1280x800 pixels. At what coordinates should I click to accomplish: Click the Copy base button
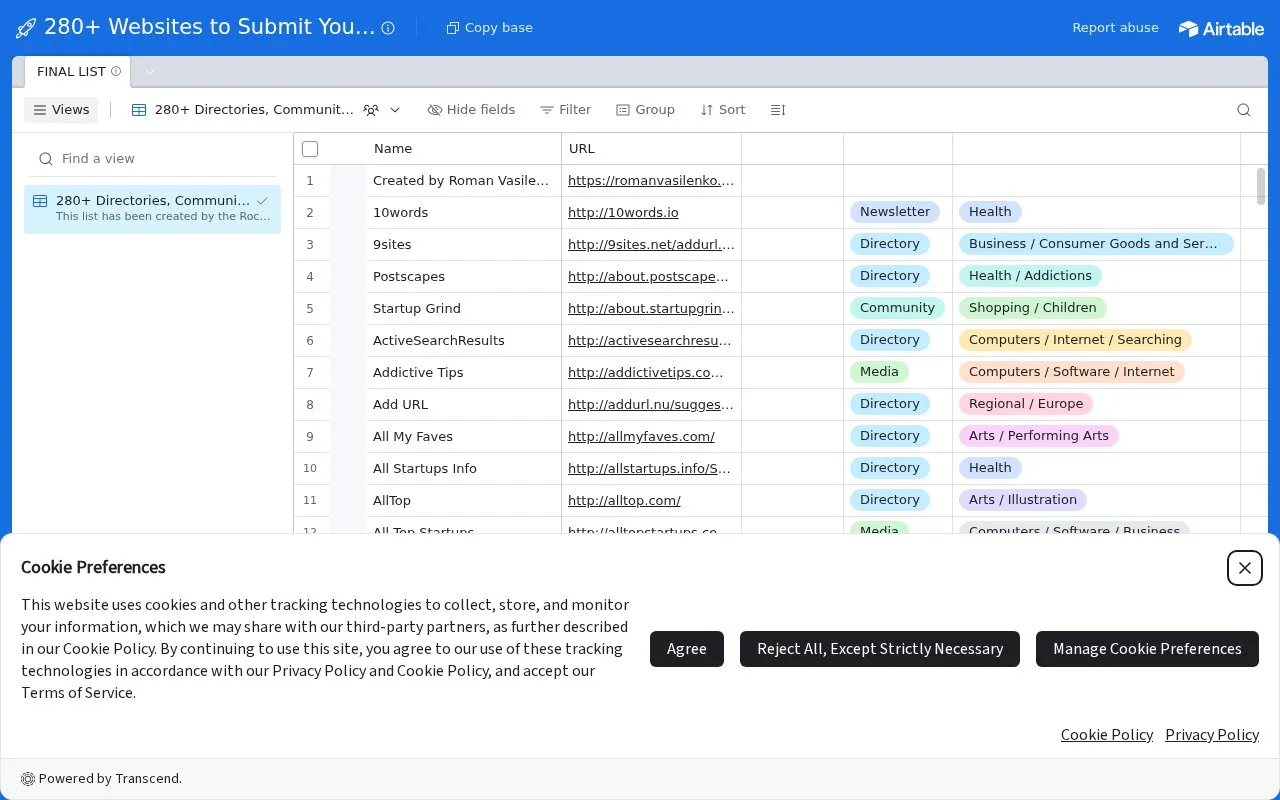point(489,28)
